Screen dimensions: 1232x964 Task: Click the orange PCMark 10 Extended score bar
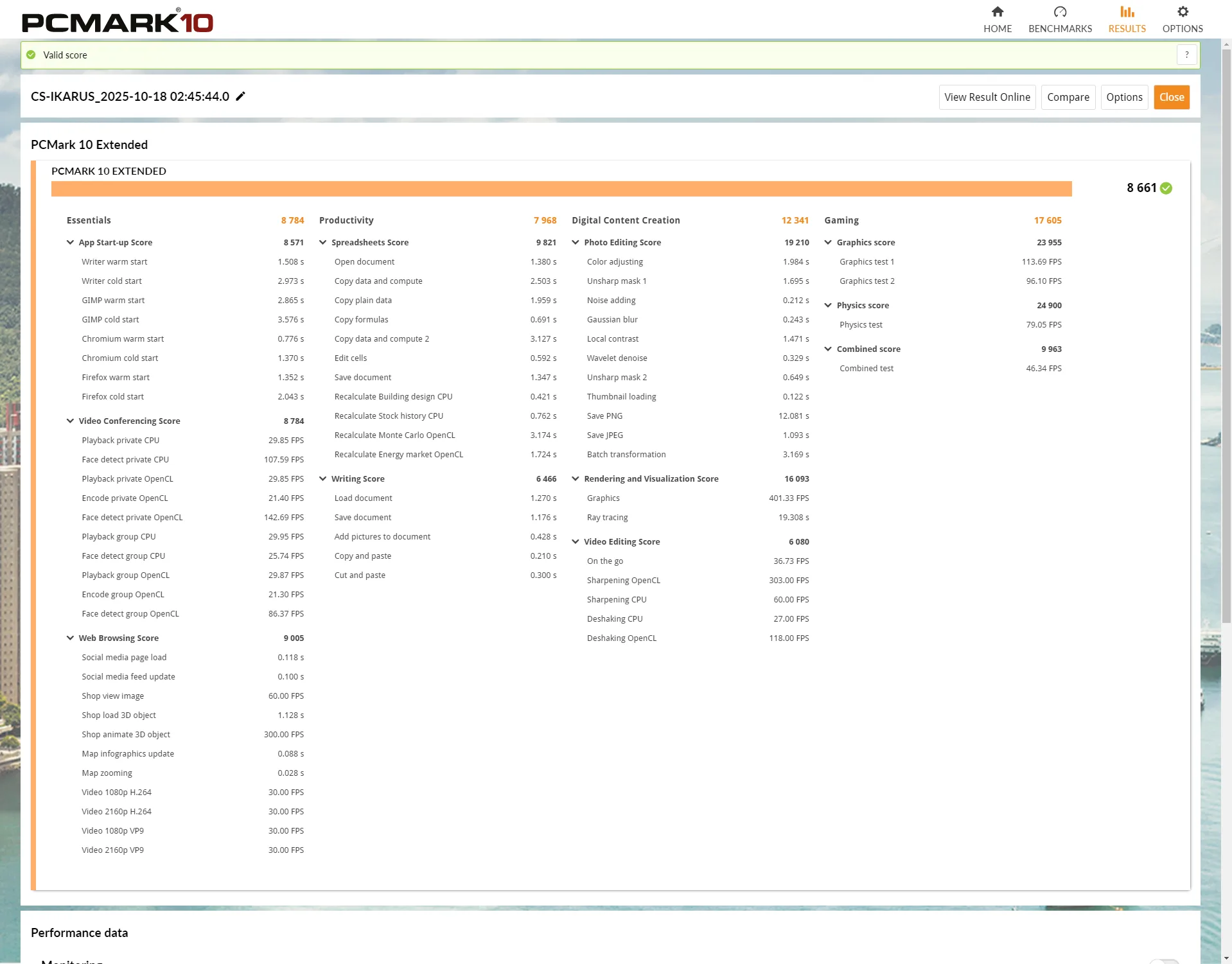tap(561, 189)
